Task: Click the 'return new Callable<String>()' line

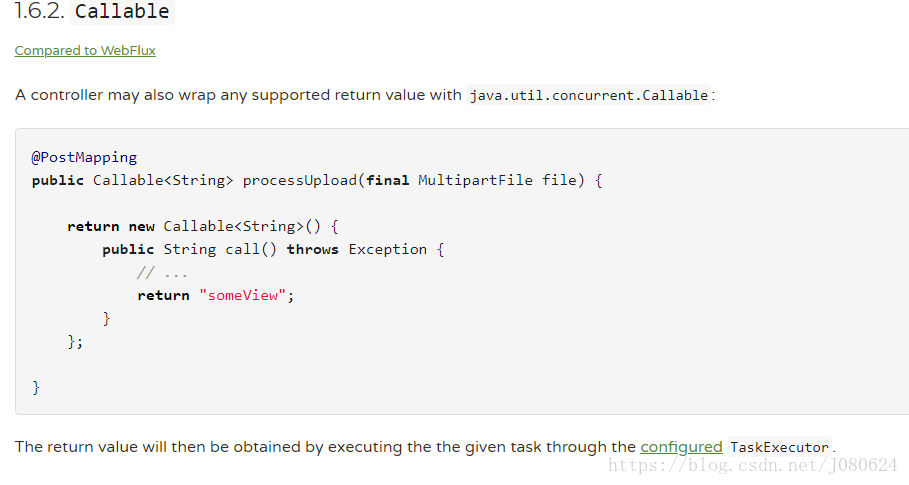Action: 203,226
